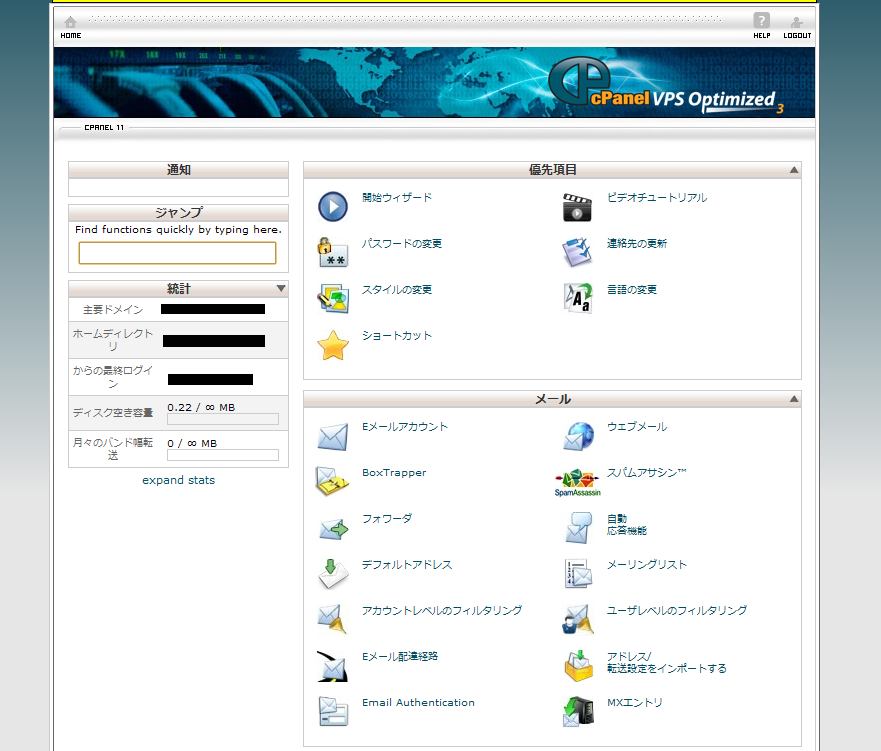Viewport: 881px width, 751px height.
Task: Click the MXエントリ server icon
Action: click(577, 712)
